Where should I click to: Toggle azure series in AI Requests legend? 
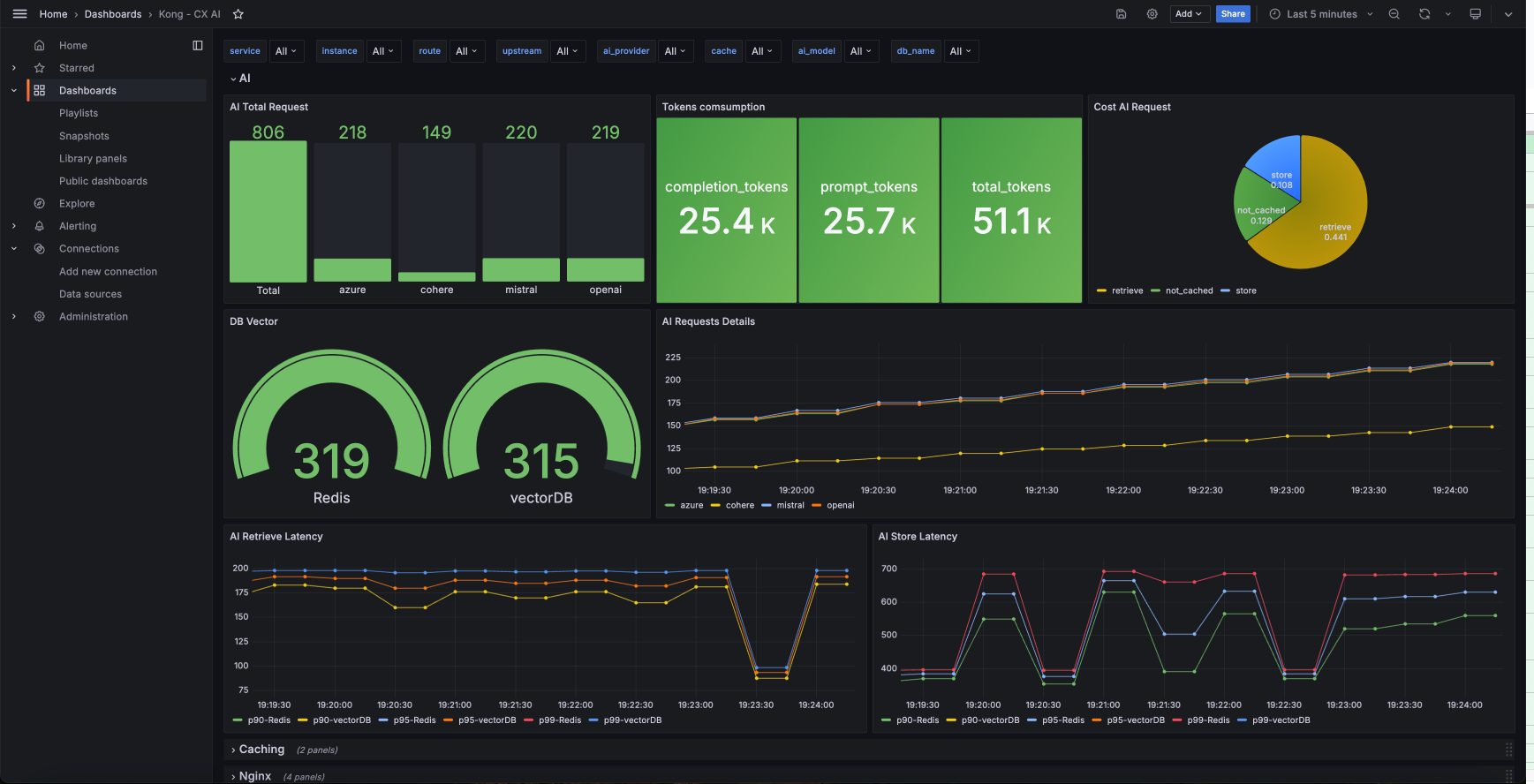(x=684, y=505)
